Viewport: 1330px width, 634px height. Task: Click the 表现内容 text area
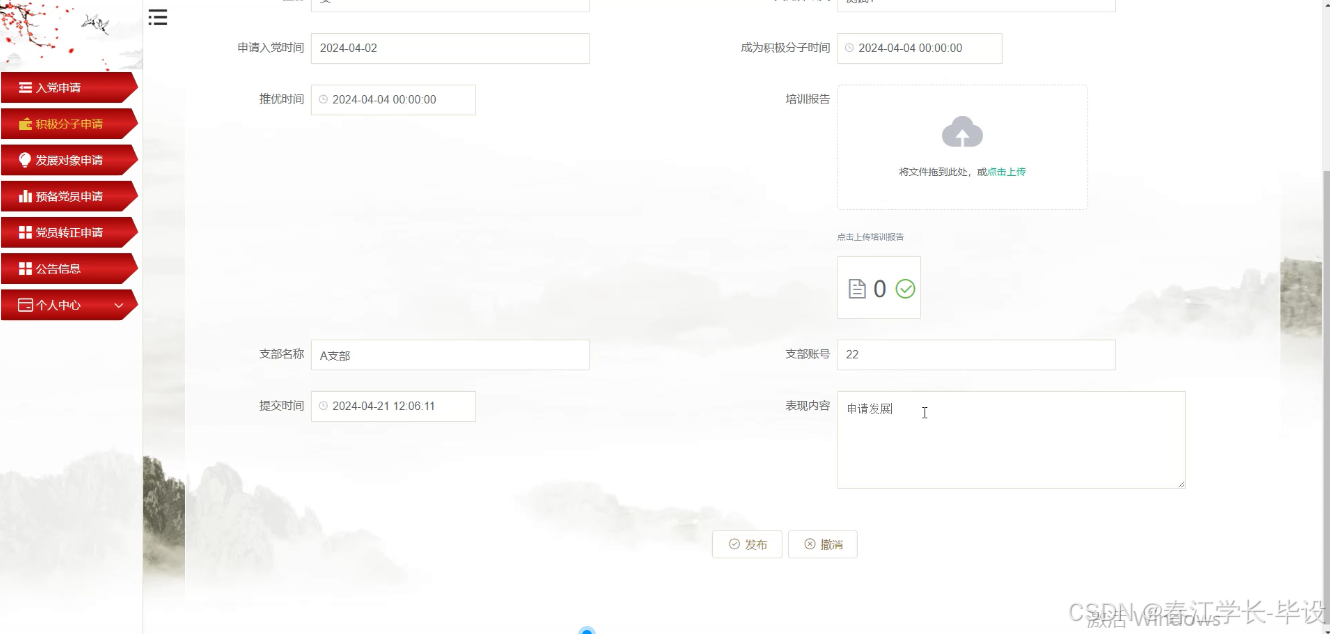tap(1011, 440)
